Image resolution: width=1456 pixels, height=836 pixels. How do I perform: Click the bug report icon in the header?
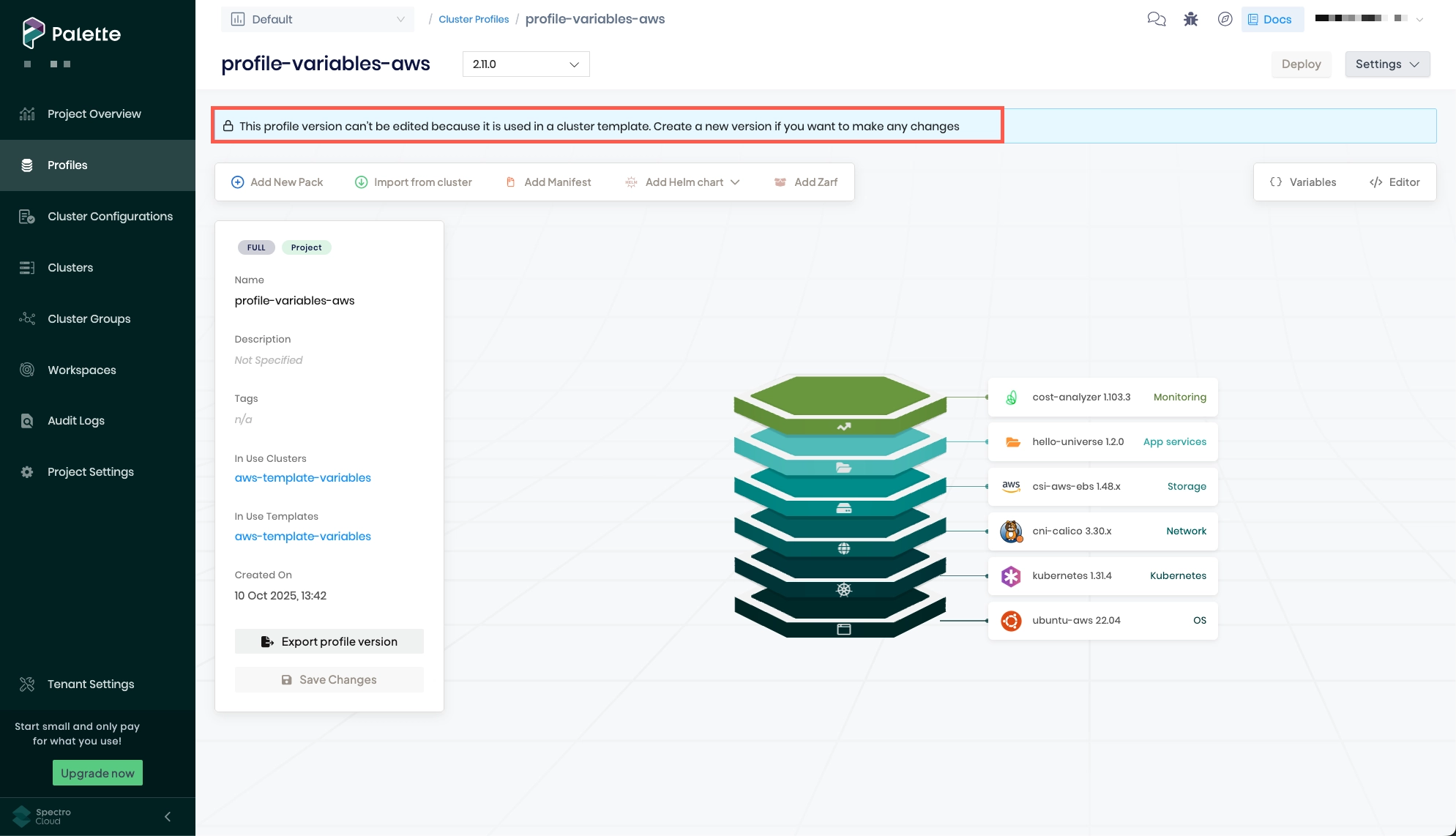(1190, 19)
